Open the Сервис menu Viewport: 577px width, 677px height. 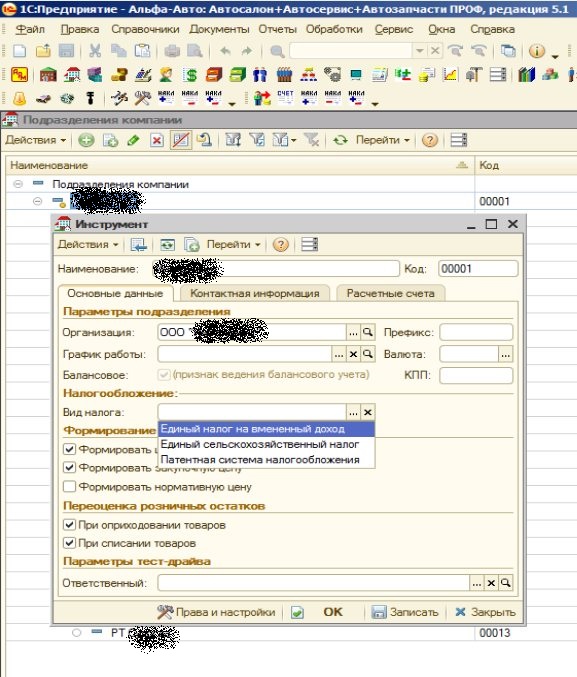pyautogui.click(x=394, y=29)
